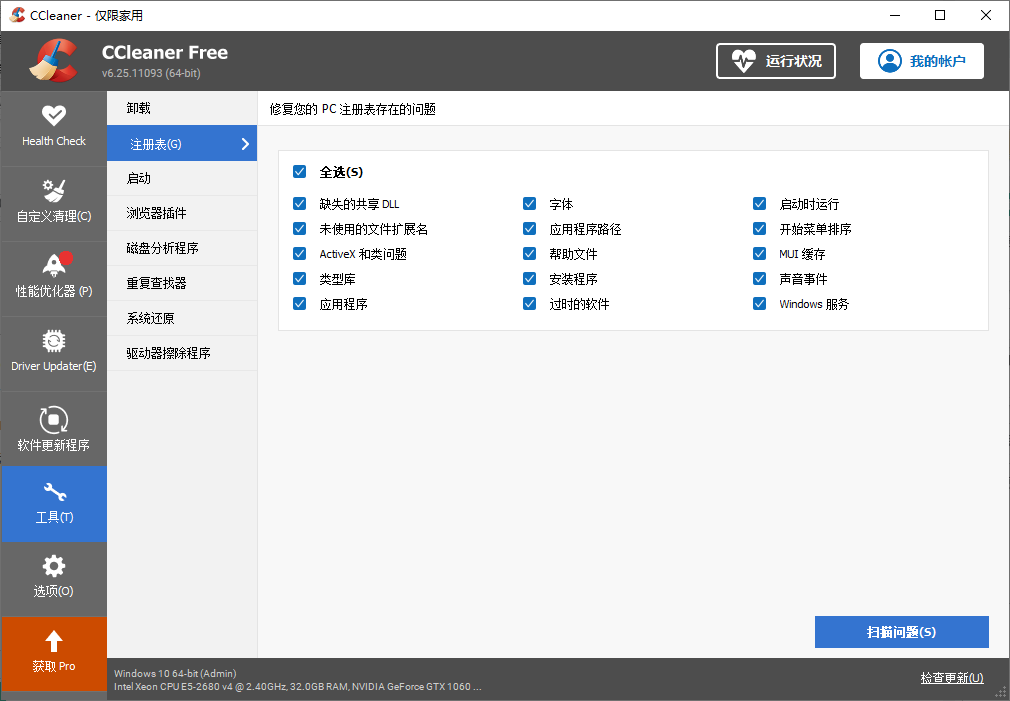Toggle off the 字体 registry option

(529, 203)
